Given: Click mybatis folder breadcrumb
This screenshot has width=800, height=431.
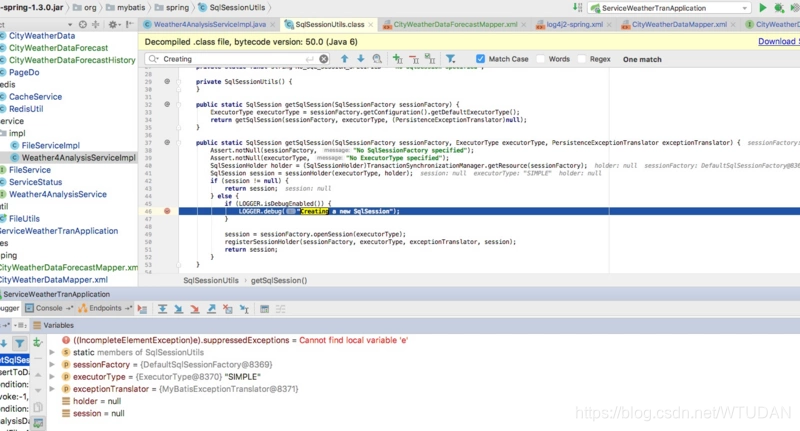Looking at the screenshot, I should point(126,8).
